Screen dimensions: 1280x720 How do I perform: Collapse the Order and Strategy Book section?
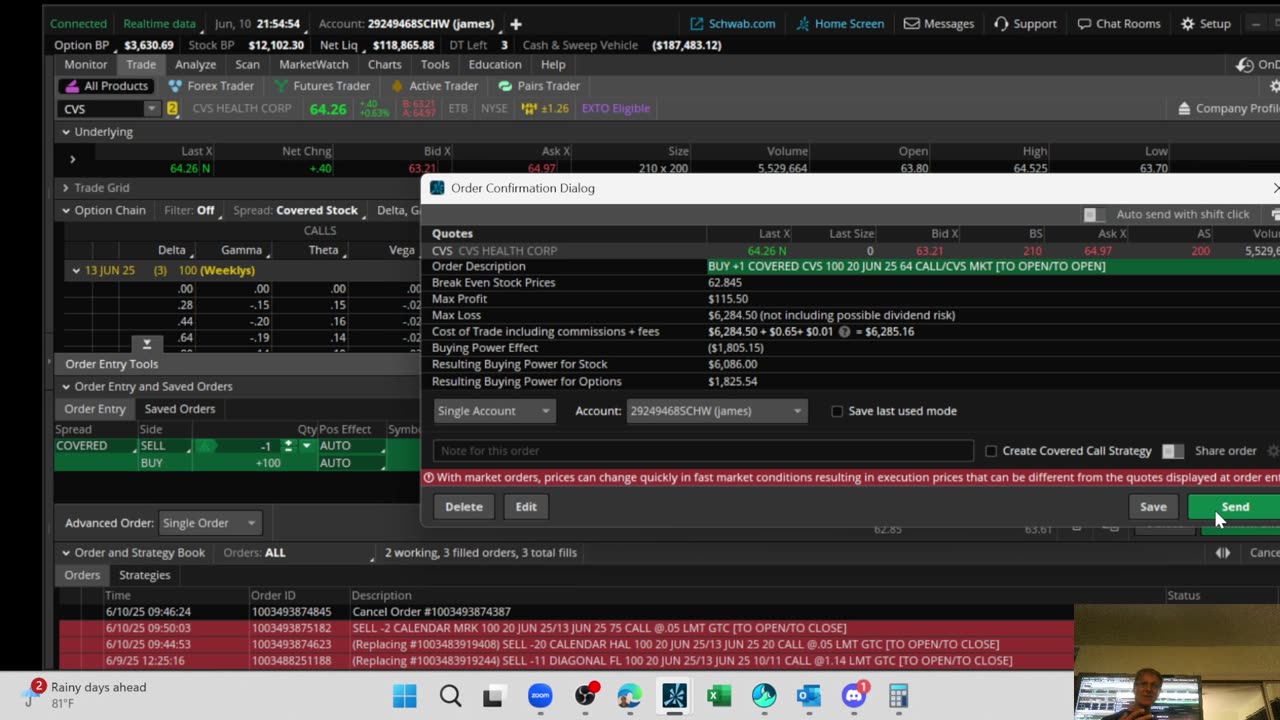coord(66,553)
